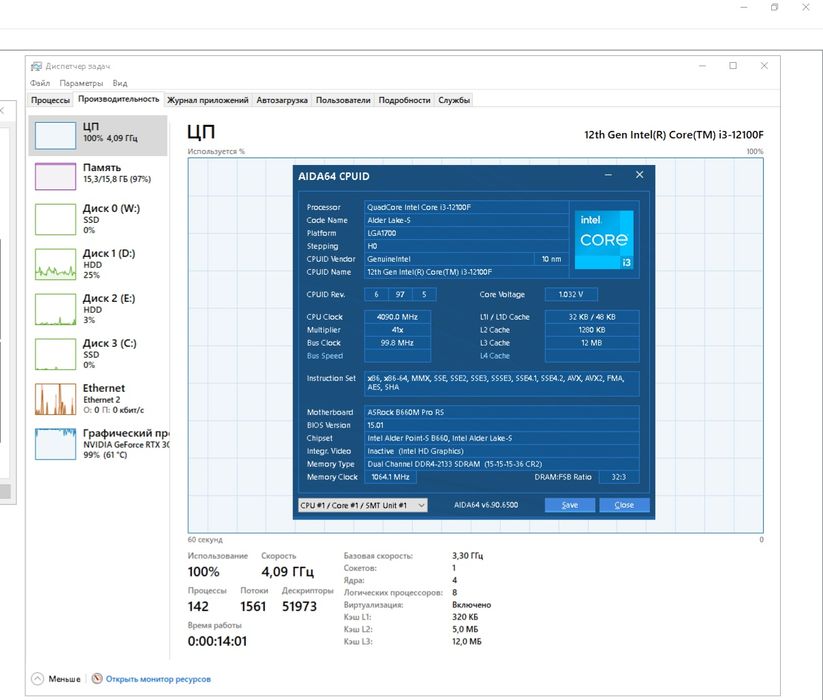Click the Chipset Intel Alder Point-S B660 field
The image size is (823, 700).
pyautogui.click(x=502, y=438)
